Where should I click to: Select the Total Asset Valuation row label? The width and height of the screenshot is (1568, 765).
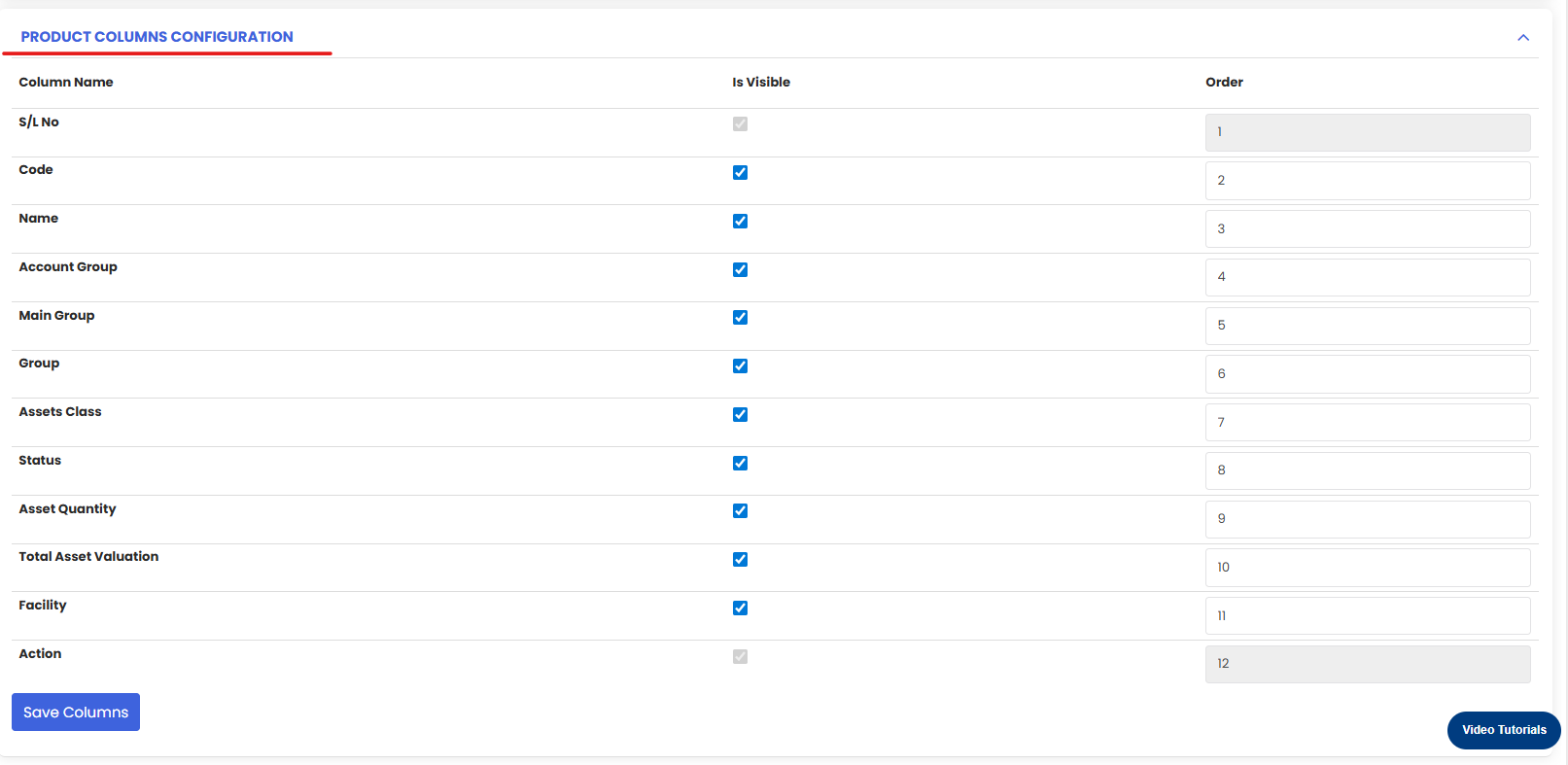[x=88, y=557]
